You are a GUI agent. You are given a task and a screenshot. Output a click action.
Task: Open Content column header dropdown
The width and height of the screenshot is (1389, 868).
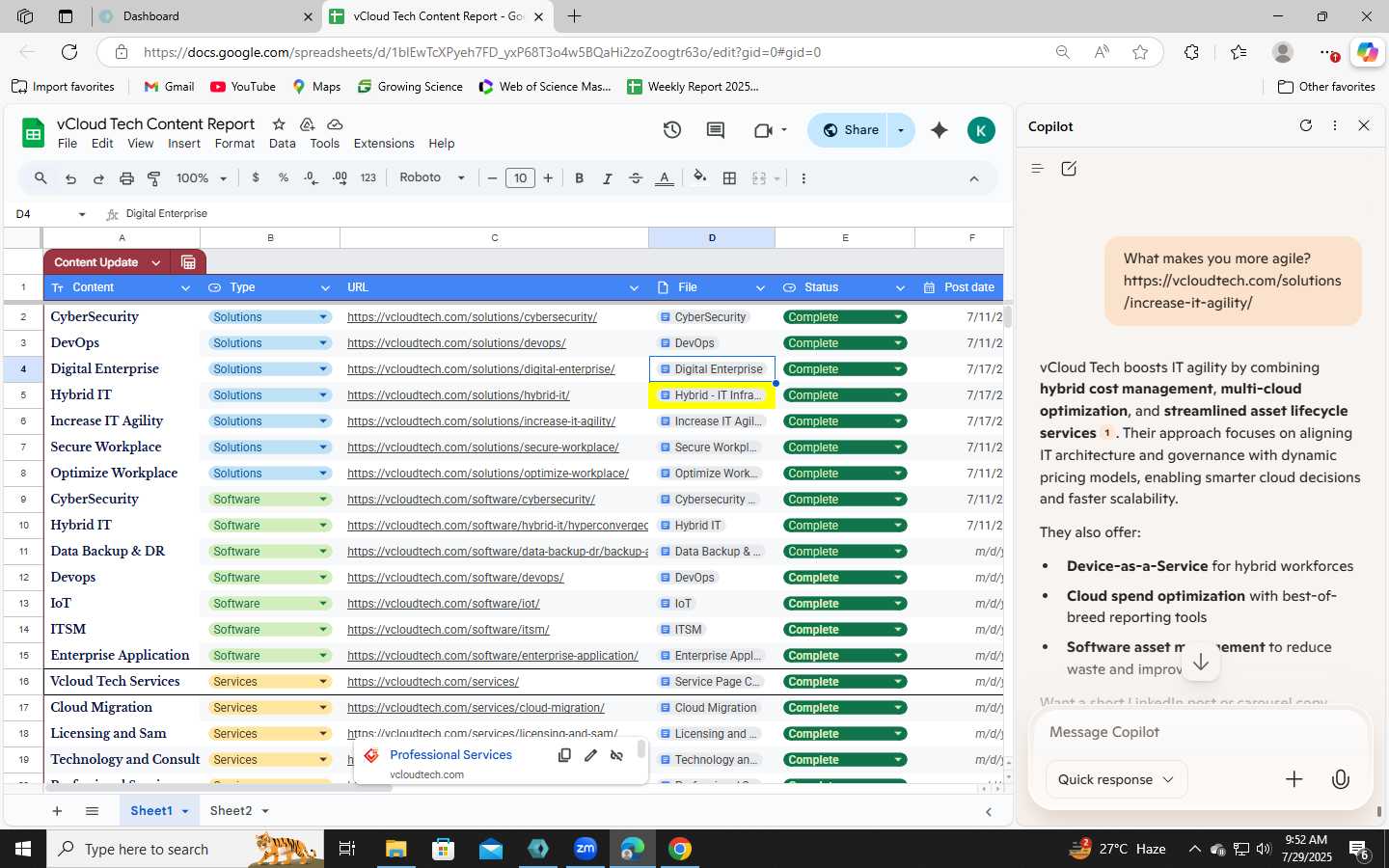pyautogui.click(x=185, y=287)
